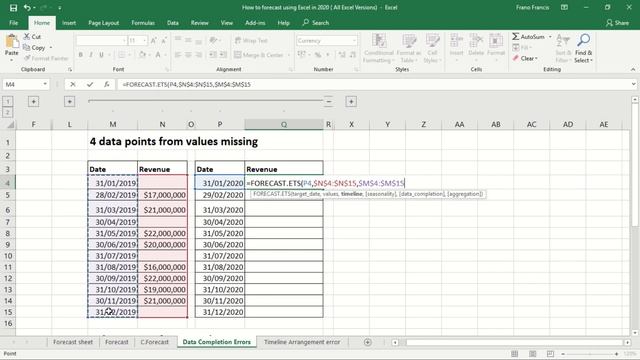Switch to the Review tab
The height and width of the screenshot is (360, 640).
(200, 23)
